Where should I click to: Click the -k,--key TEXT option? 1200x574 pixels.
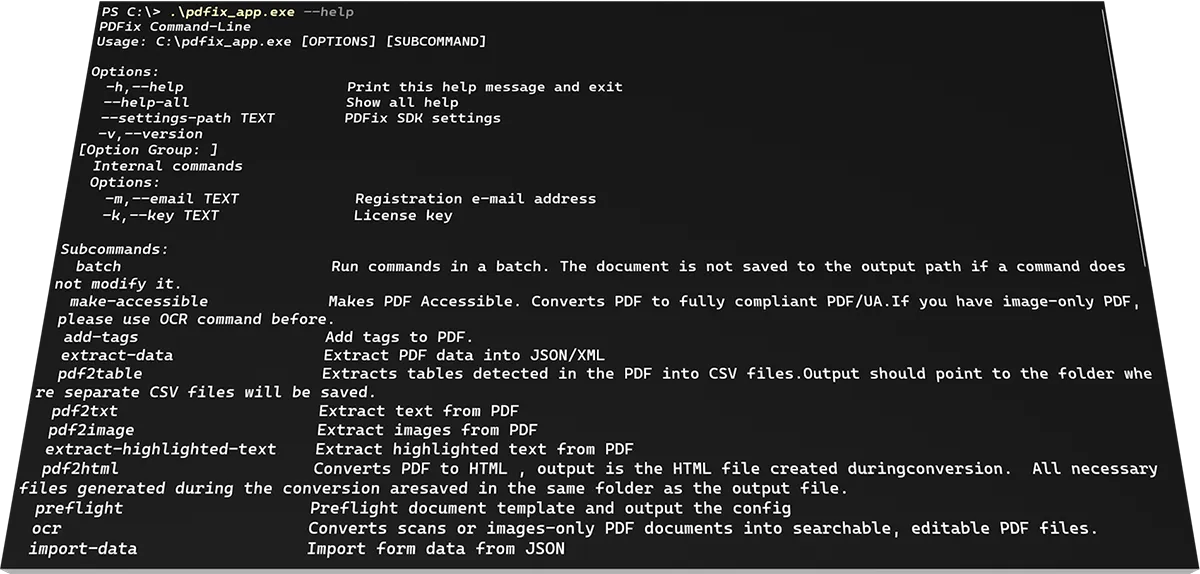[160, 215]
